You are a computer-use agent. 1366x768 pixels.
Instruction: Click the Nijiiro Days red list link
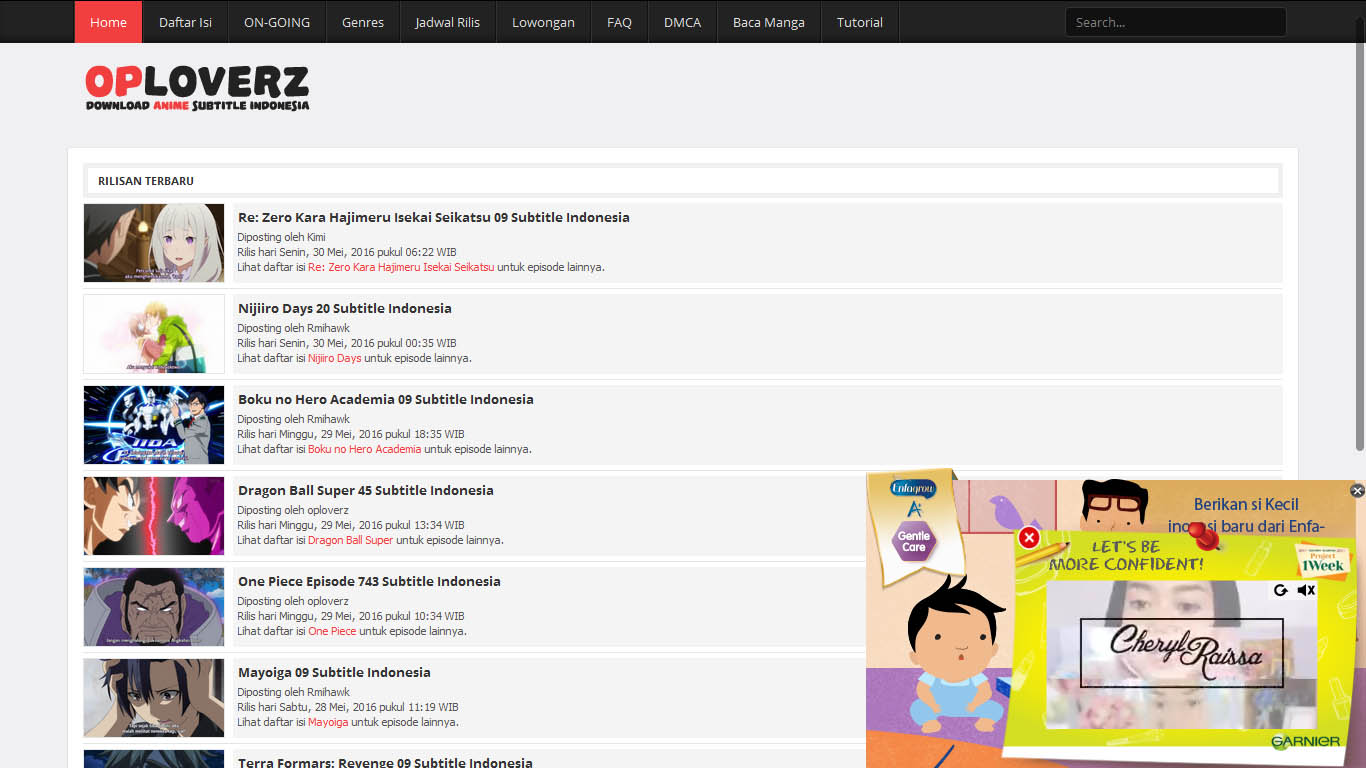(335, 358)
